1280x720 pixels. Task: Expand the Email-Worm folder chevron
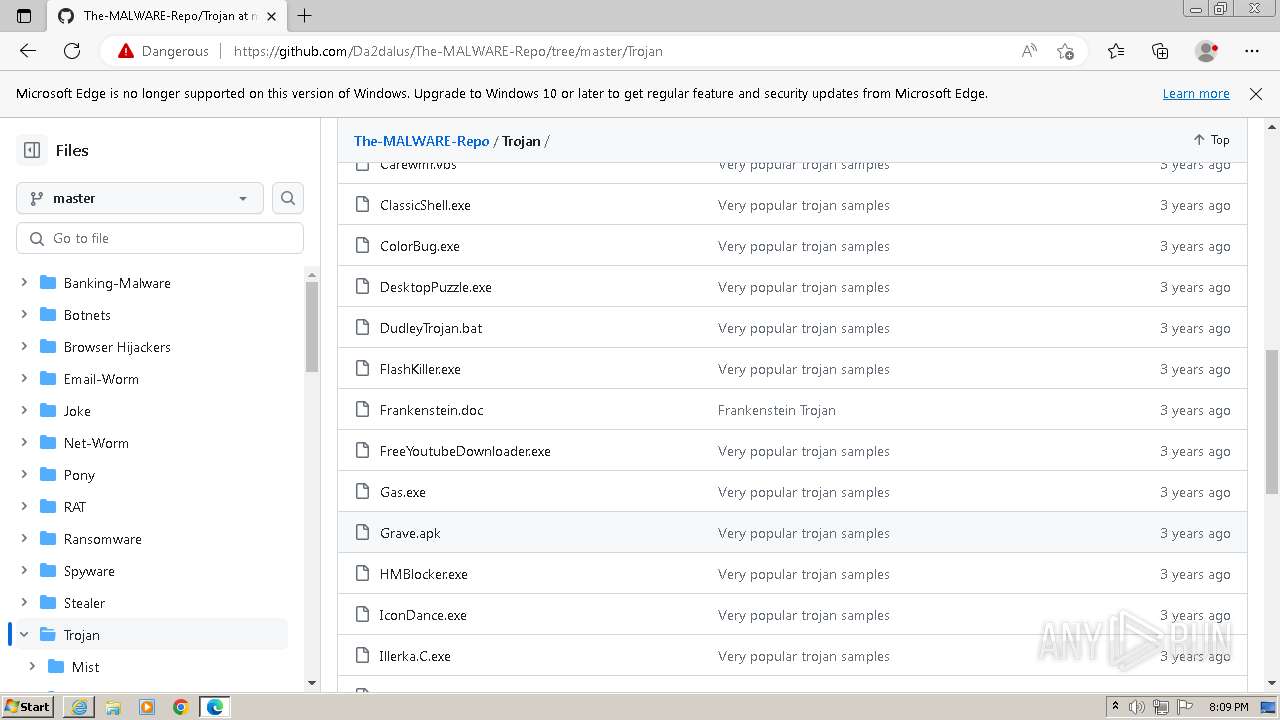24,379
